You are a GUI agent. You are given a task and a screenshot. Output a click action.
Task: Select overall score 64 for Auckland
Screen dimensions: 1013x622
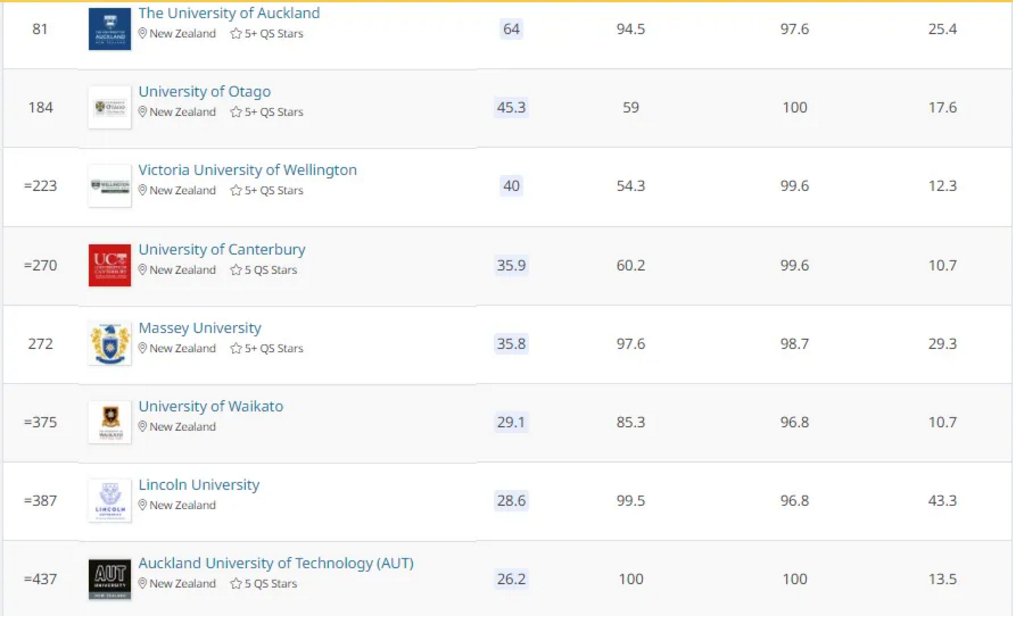tap(511, 29)
